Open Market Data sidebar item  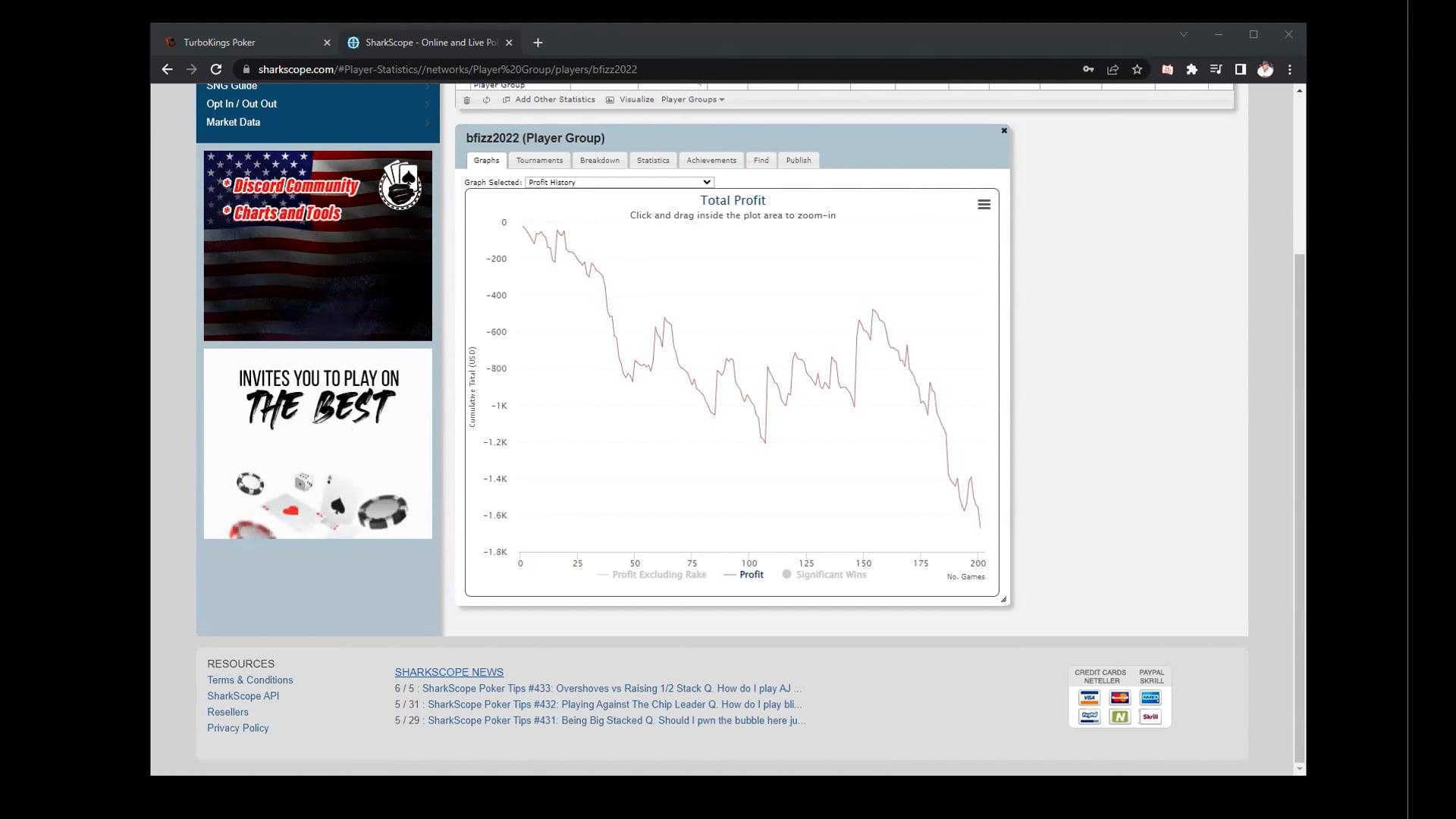(233, 122)
